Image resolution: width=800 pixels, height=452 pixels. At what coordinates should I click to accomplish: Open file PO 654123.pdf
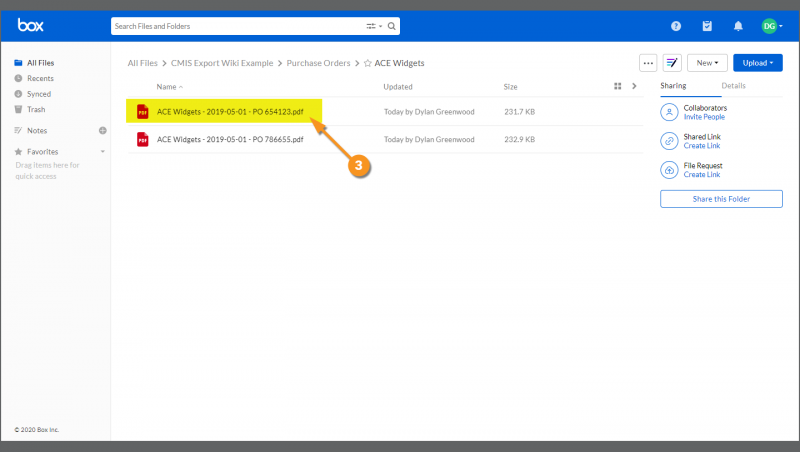230,112
